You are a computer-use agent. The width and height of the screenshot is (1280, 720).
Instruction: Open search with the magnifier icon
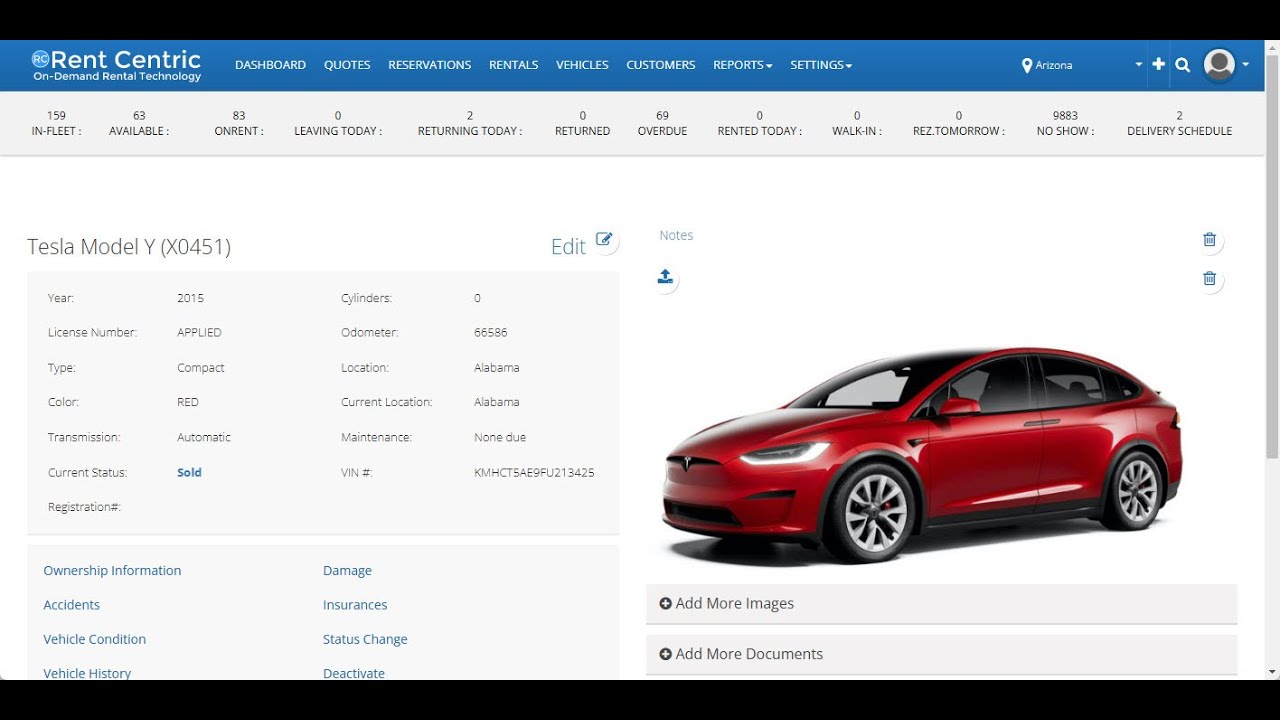point(1183,65)
